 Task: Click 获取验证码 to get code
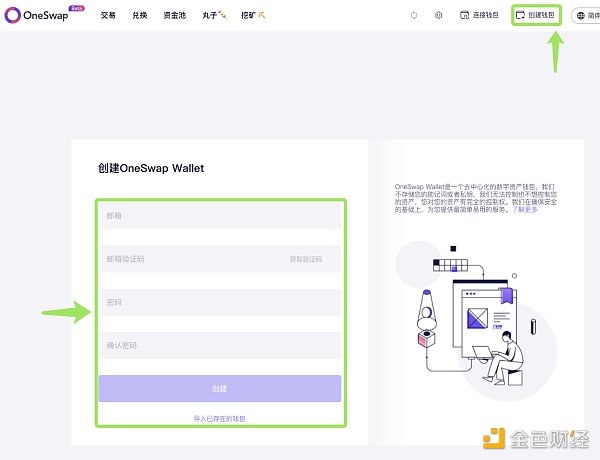(306, 259)
